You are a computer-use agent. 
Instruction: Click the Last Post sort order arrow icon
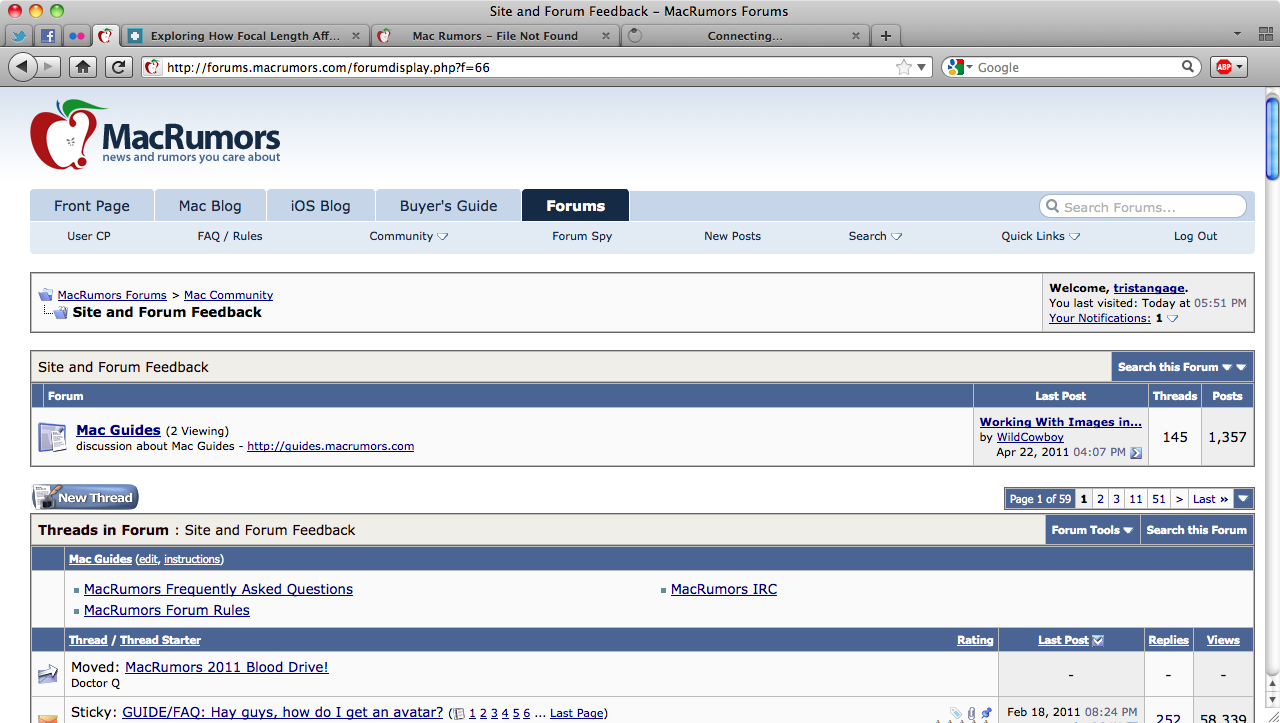(x=1098, y=640)
